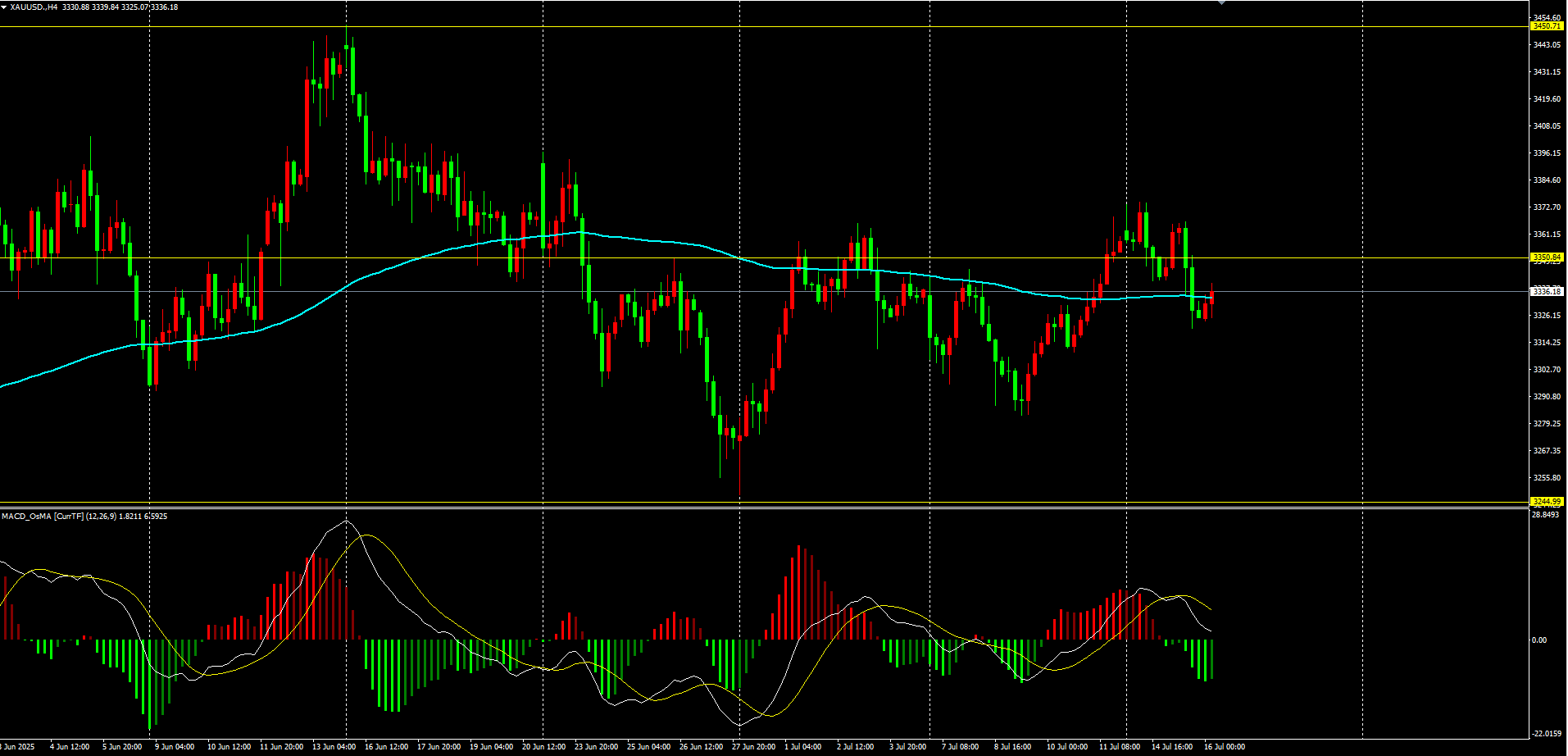Image resolution: width=1568 pixels, height=756 pixels.
Task: Click price scale value 3290.80
Action: (x=1547, y=397)
